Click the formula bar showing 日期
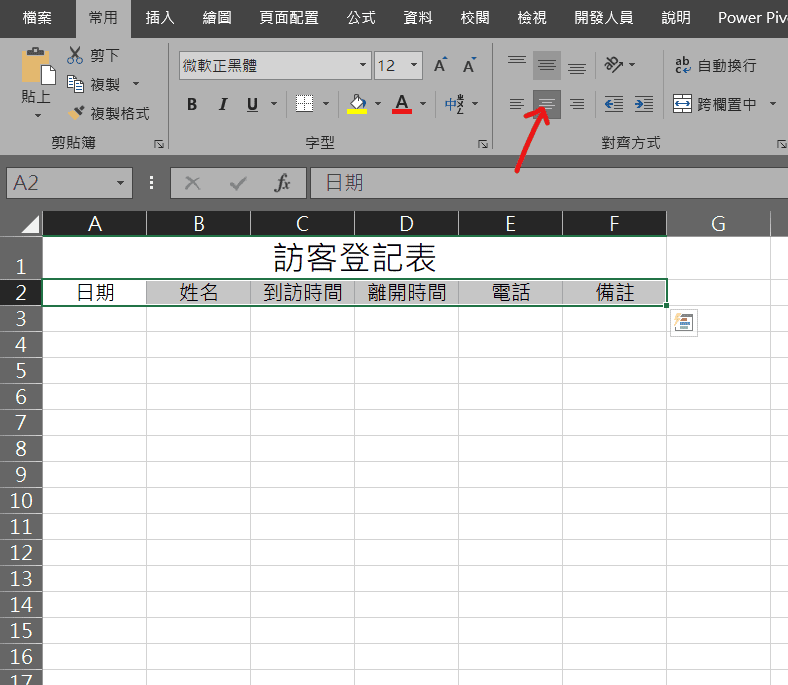This screenshot has height=685, width=788. pos(549,183)
